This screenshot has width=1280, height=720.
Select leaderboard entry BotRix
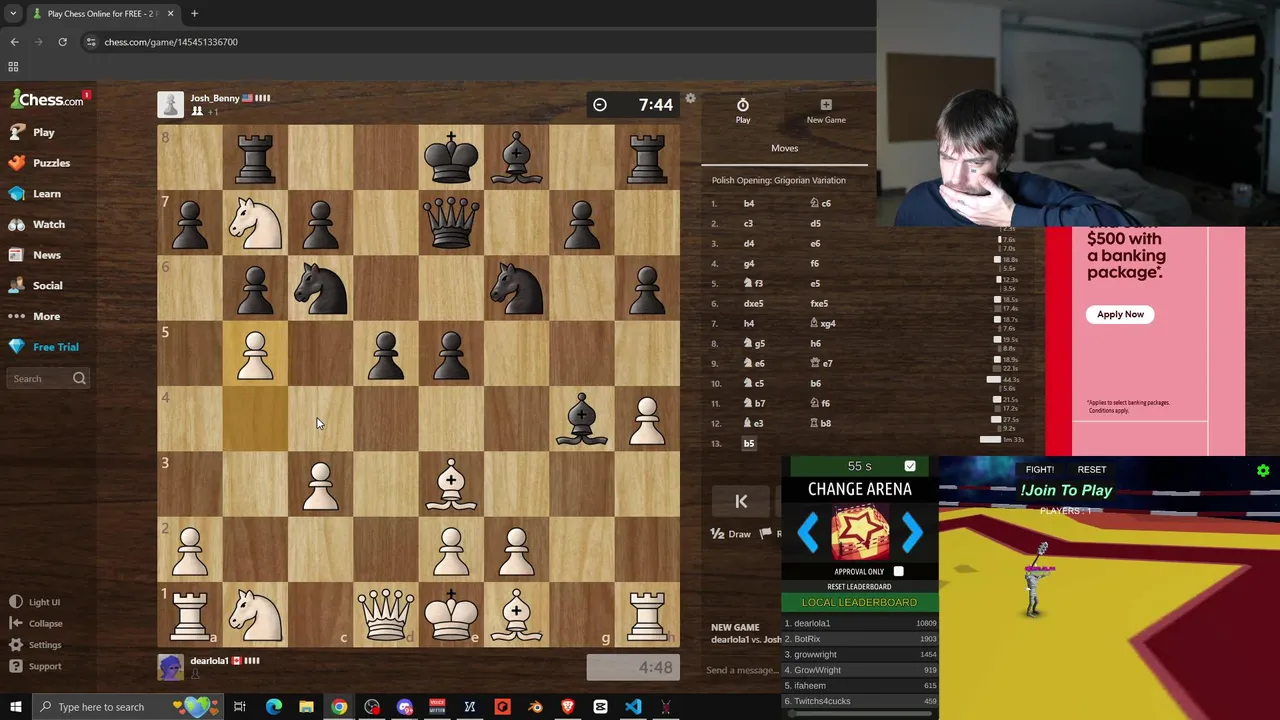(860, 639)
